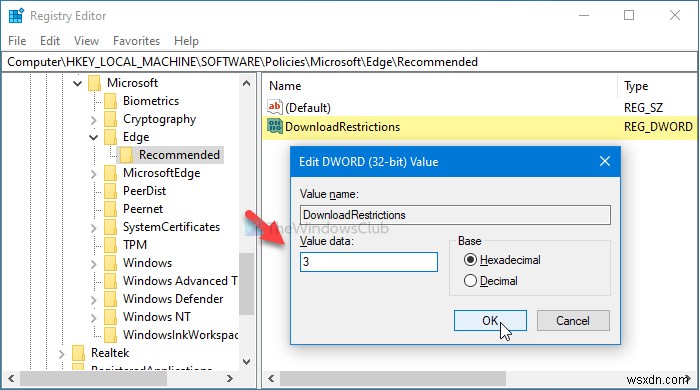The image size is (700, 390).
Task: Open the View menu
Action: 86,41
